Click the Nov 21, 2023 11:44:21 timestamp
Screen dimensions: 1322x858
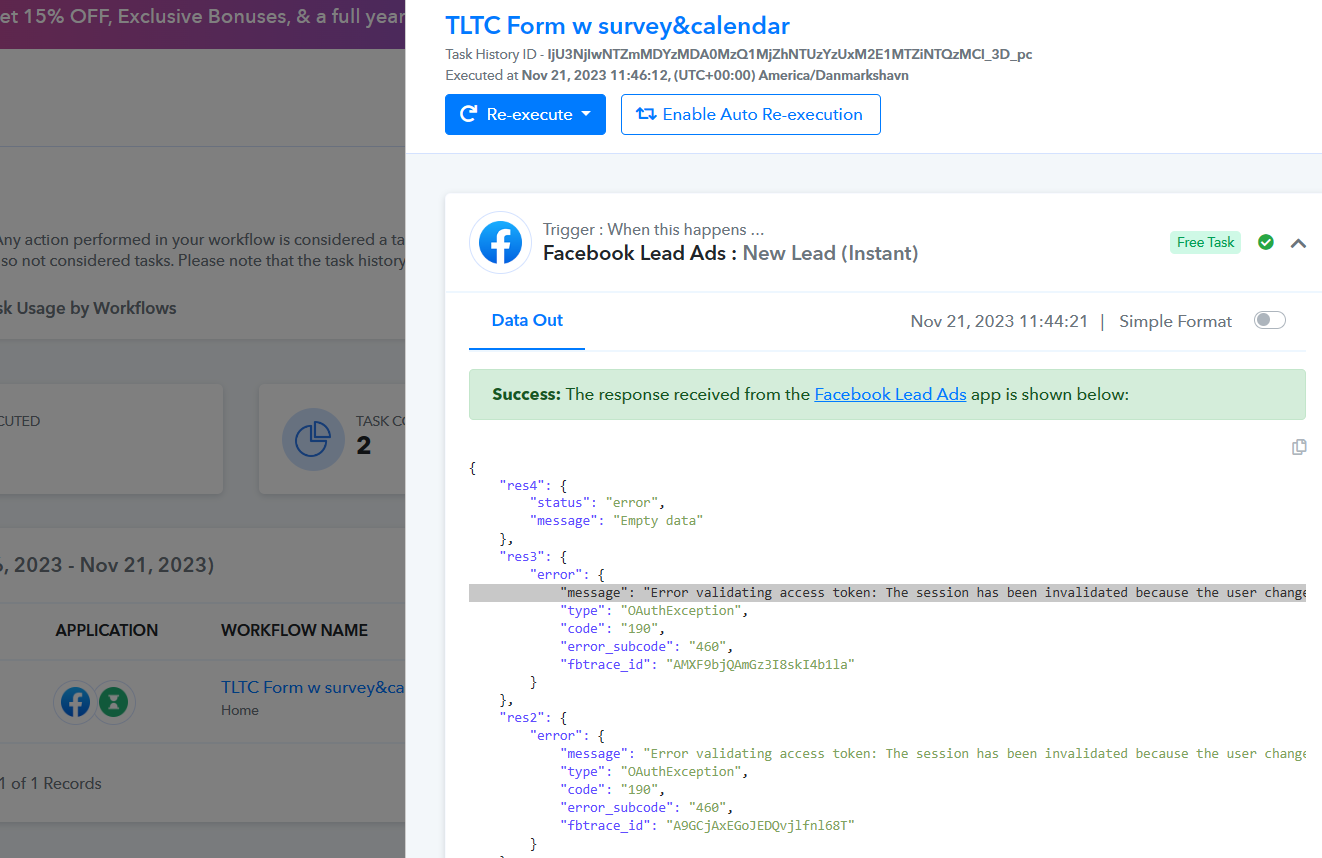coord(999,321)
